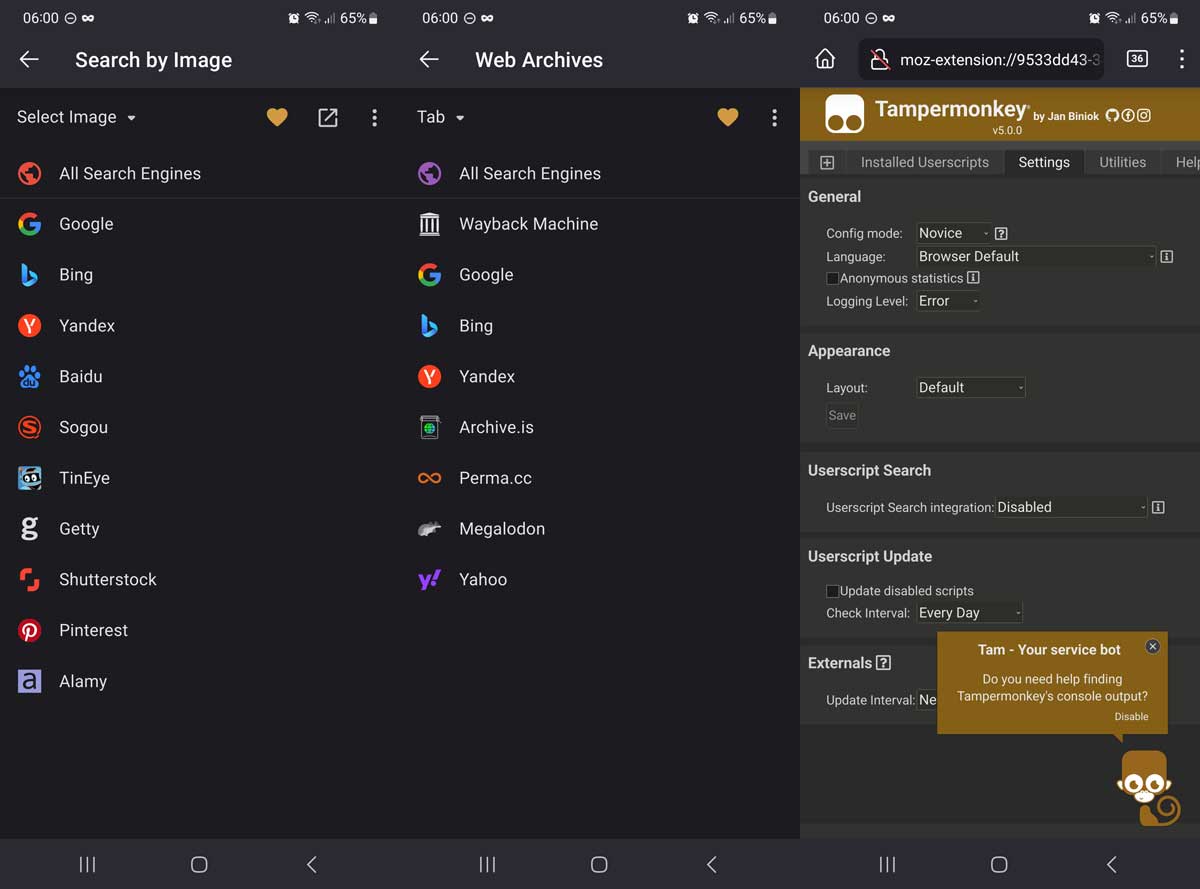Open the Language dropdown
The height and width of the screenshot is (889, 1200).
(x=1036, y=256)
